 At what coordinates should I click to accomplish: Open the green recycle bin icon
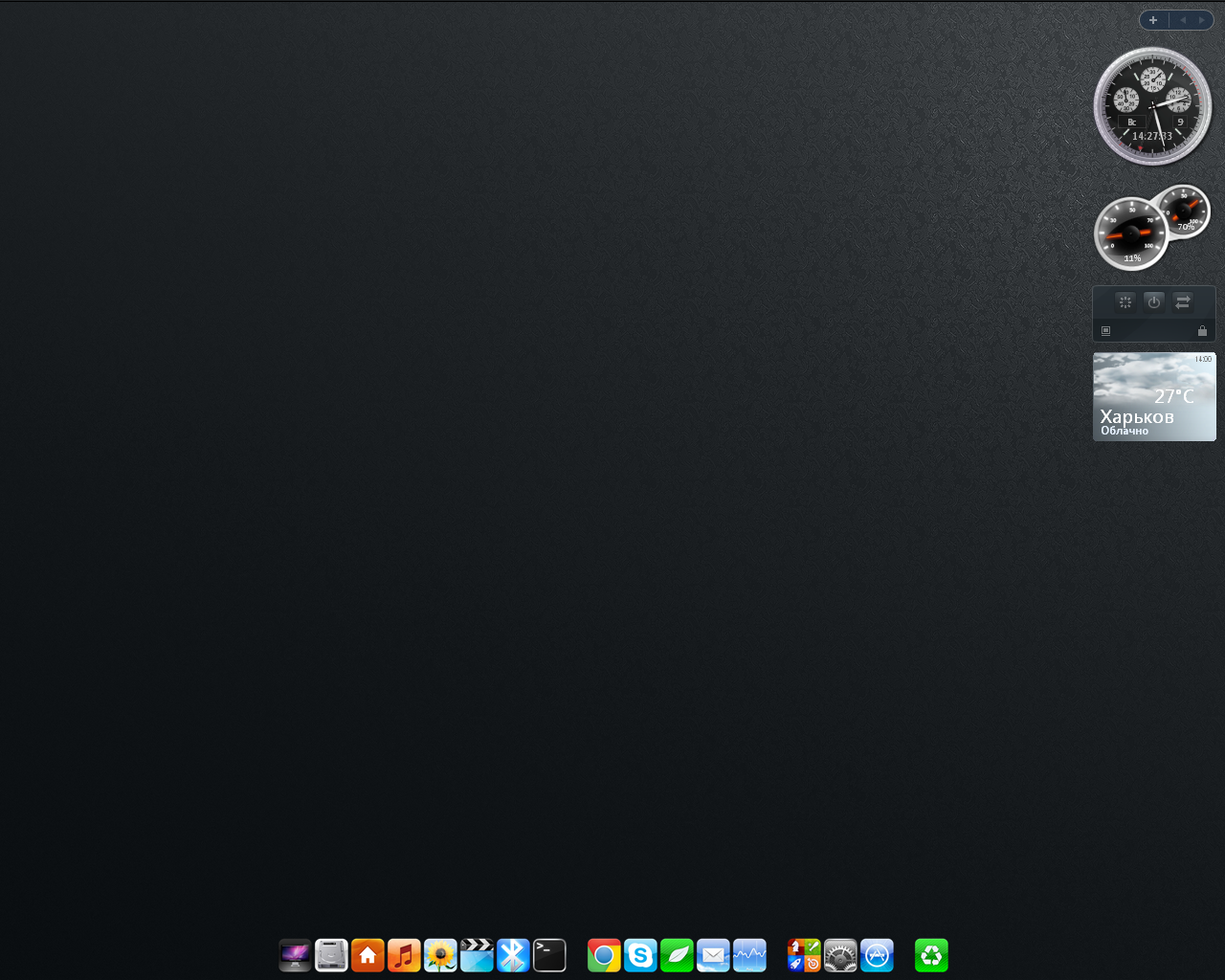[931, 955]
